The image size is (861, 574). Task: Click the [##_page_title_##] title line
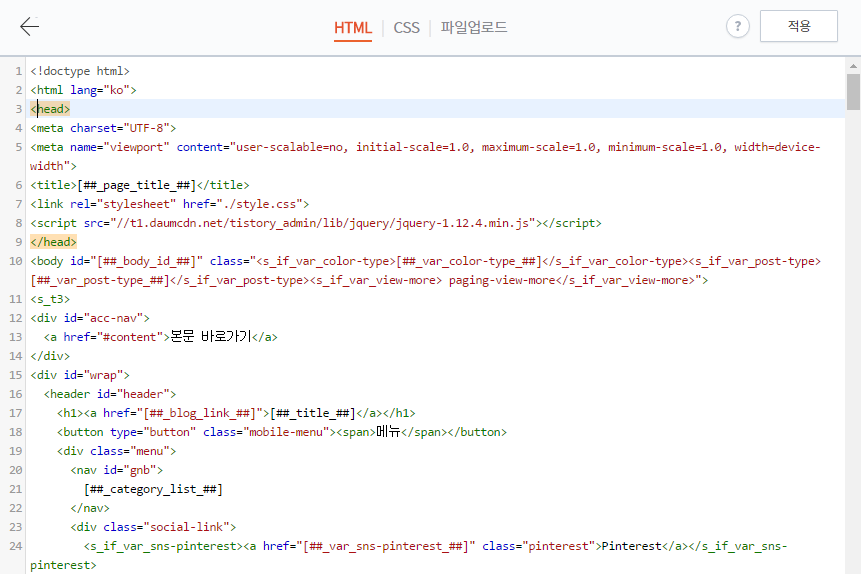139,185
